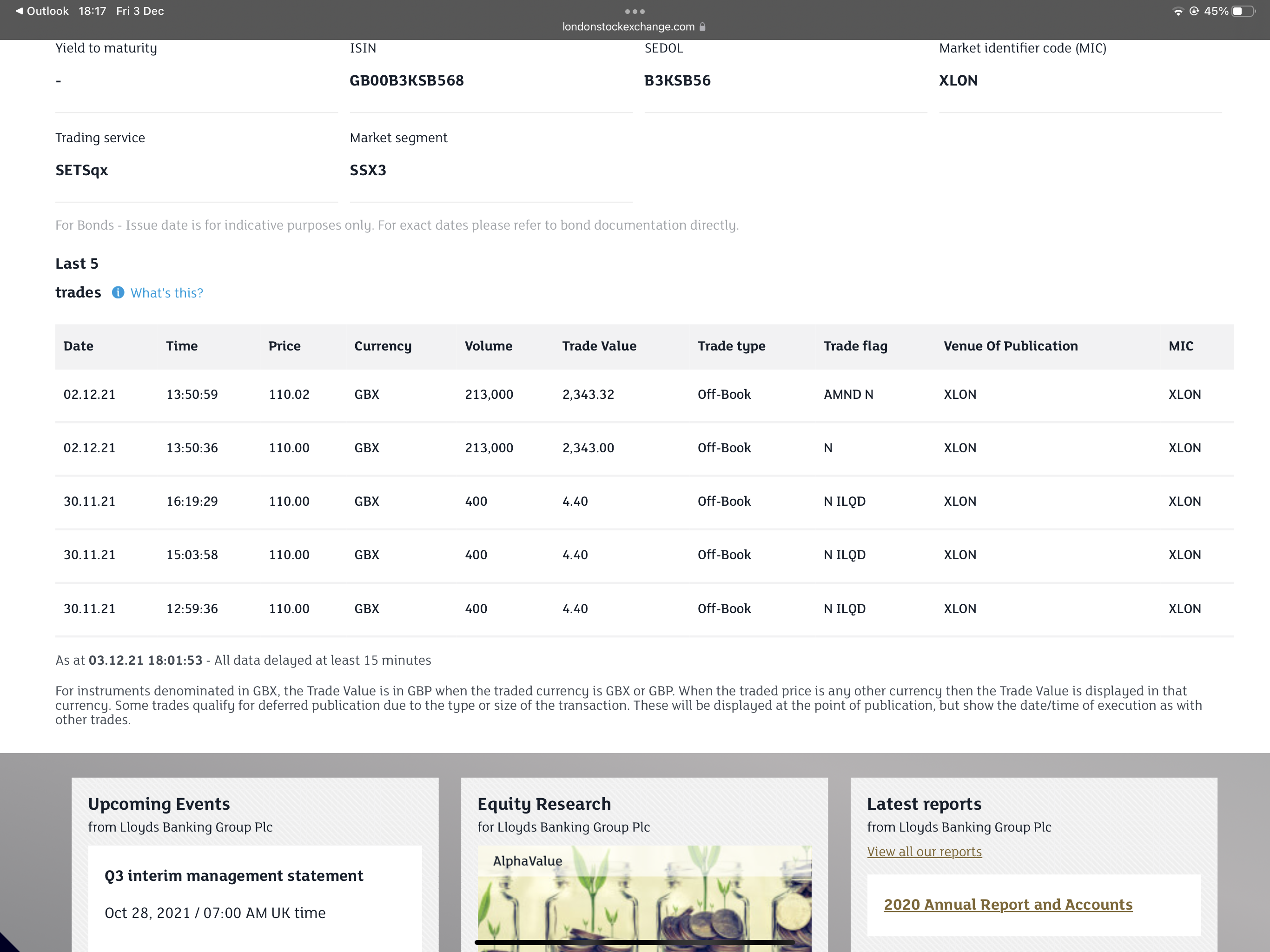Tap the Upcoming Events heading
The height and width of the screenshot is (952, 1270).
tap(159, 804)
